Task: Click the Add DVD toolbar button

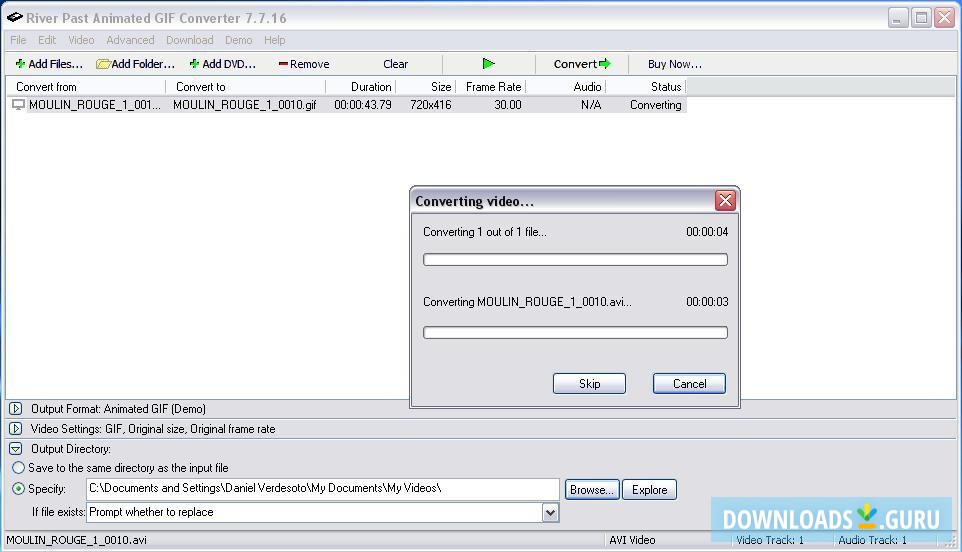Action: click(222, 64)
